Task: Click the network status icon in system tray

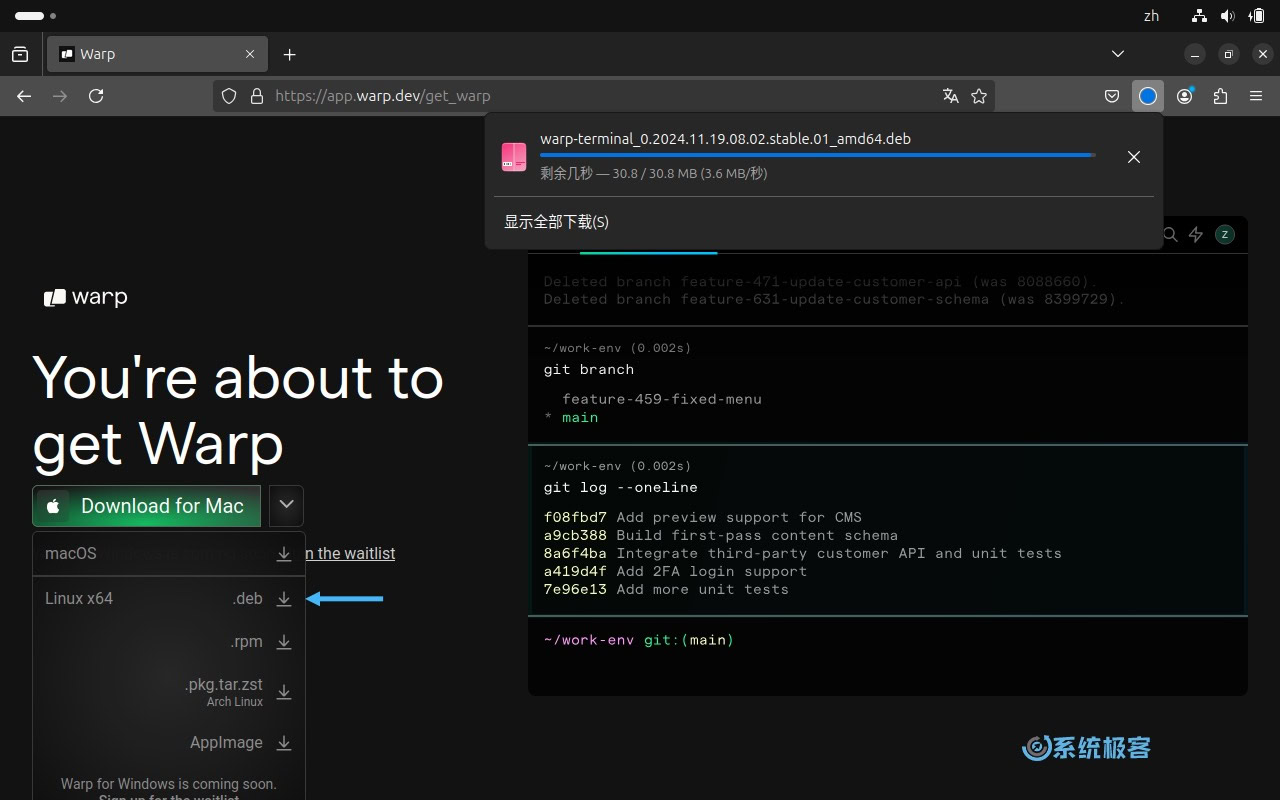Action: coord(1200,16)
